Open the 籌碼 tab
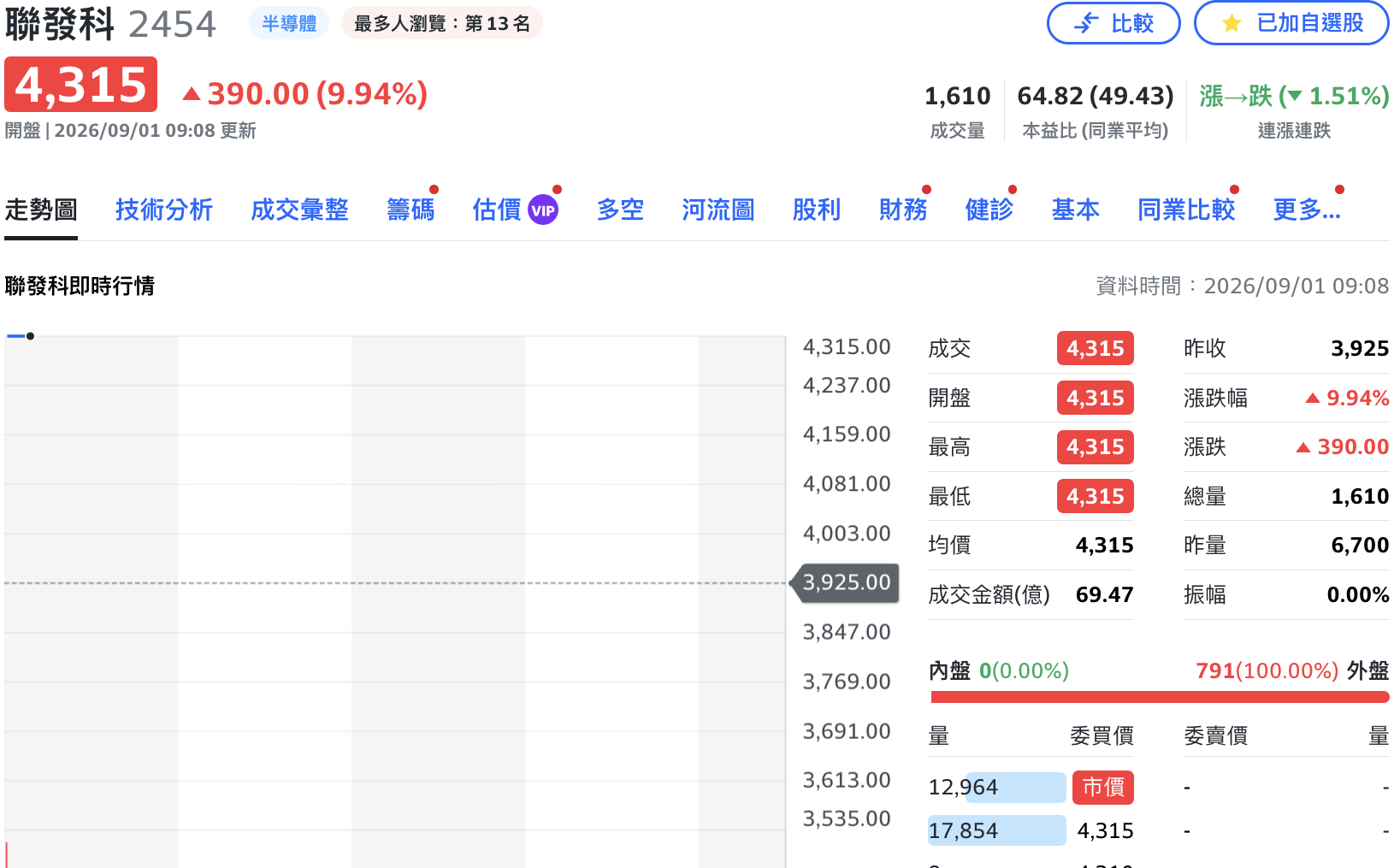 coord(411,210)
